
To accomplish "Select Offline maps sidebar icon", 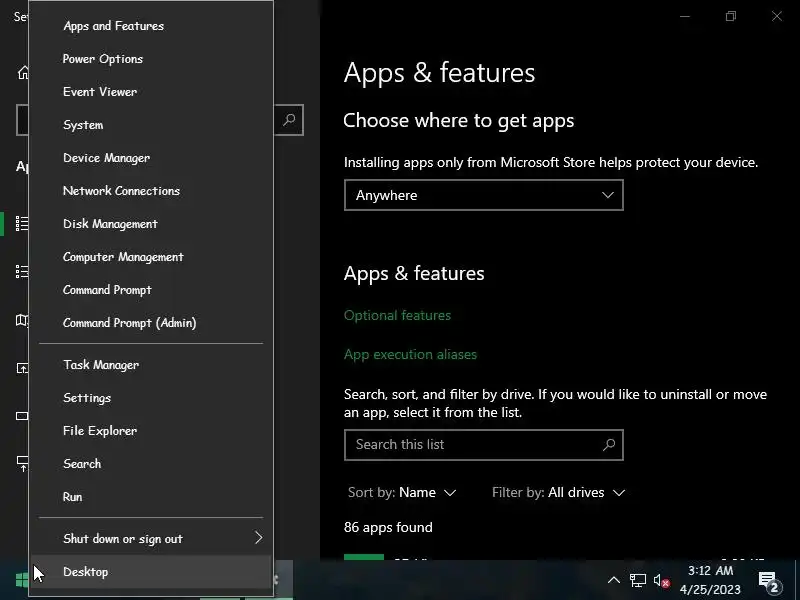I will [22, 320].
